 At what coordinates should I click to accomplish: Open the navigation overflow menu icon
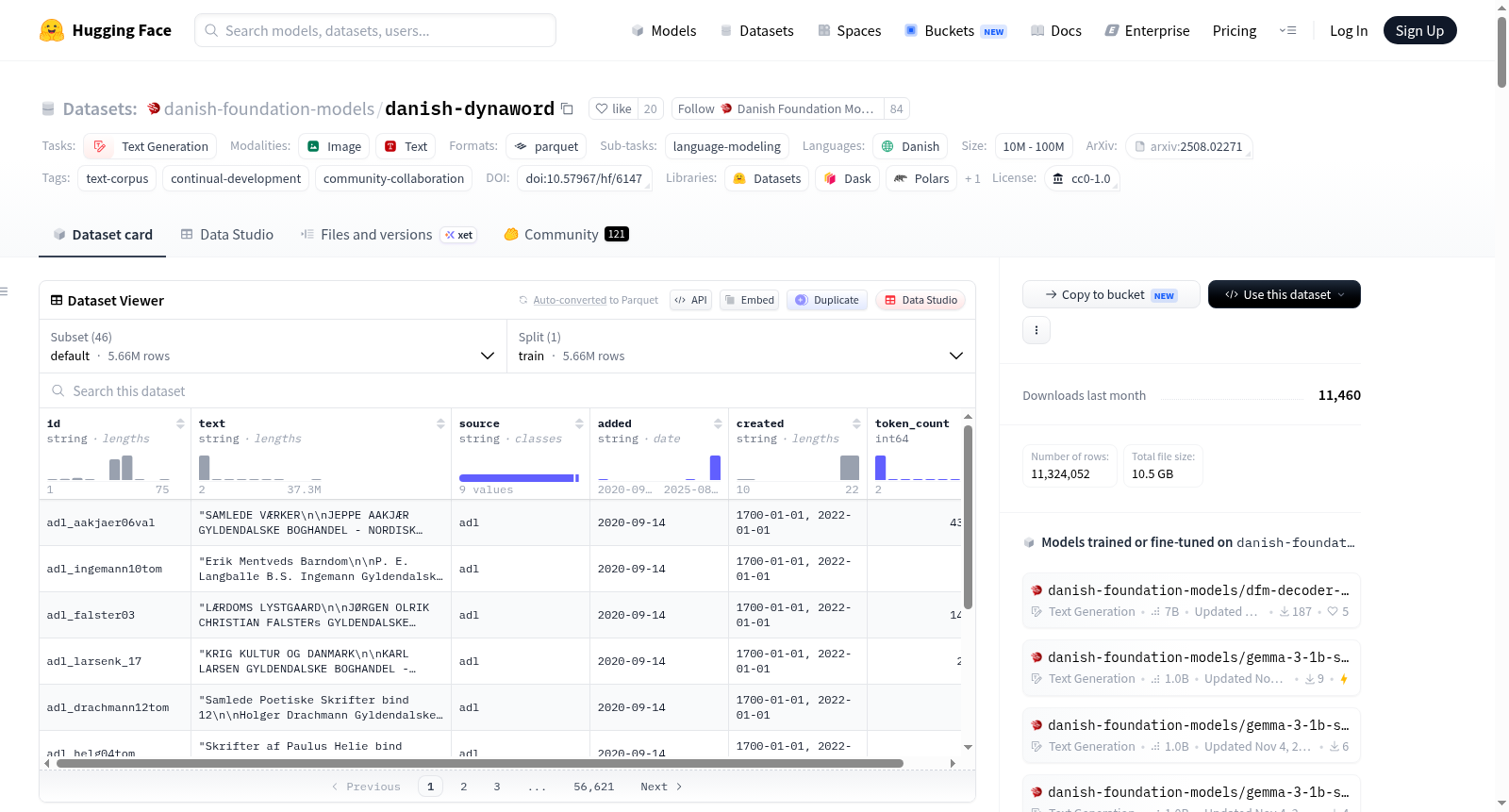(x=1287, y=30)
